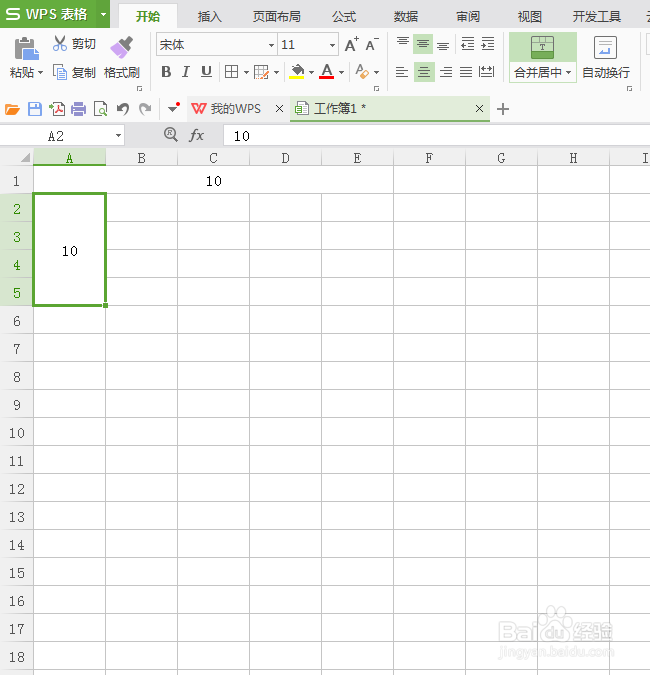
Task: Select column C header
Action: pos(214,158)
